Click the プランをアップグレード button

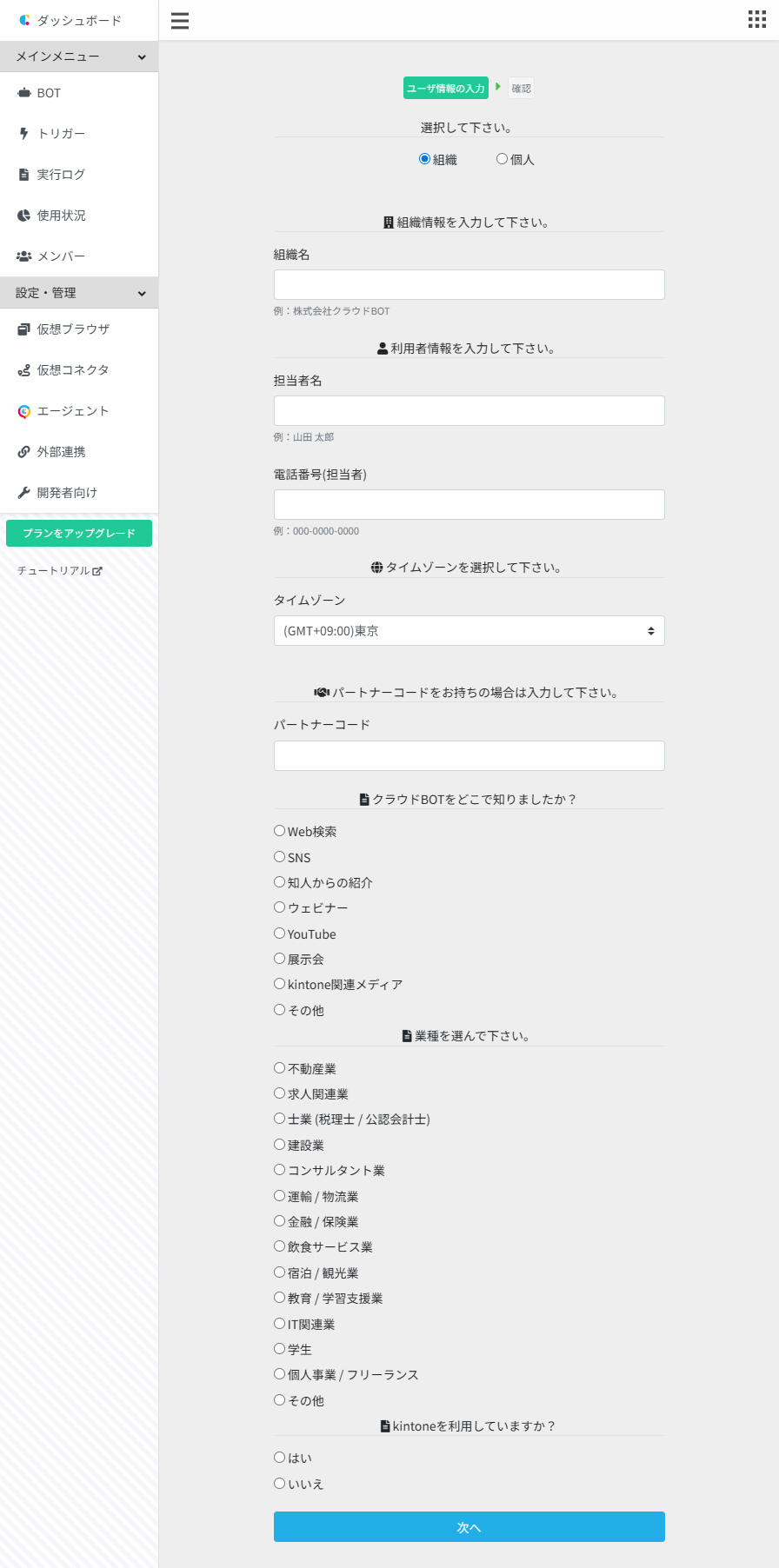pos(79,534)
